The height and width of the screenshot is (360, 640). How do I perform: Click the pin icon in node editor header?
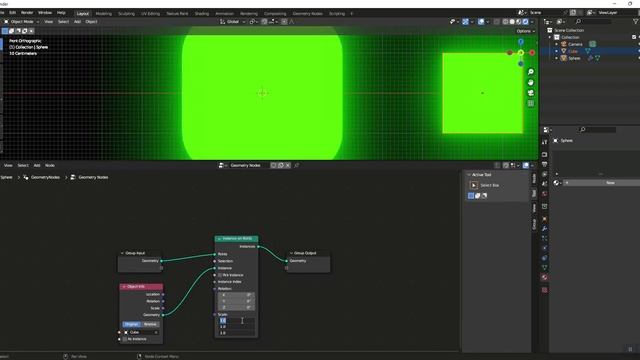[x=297, y=165]
